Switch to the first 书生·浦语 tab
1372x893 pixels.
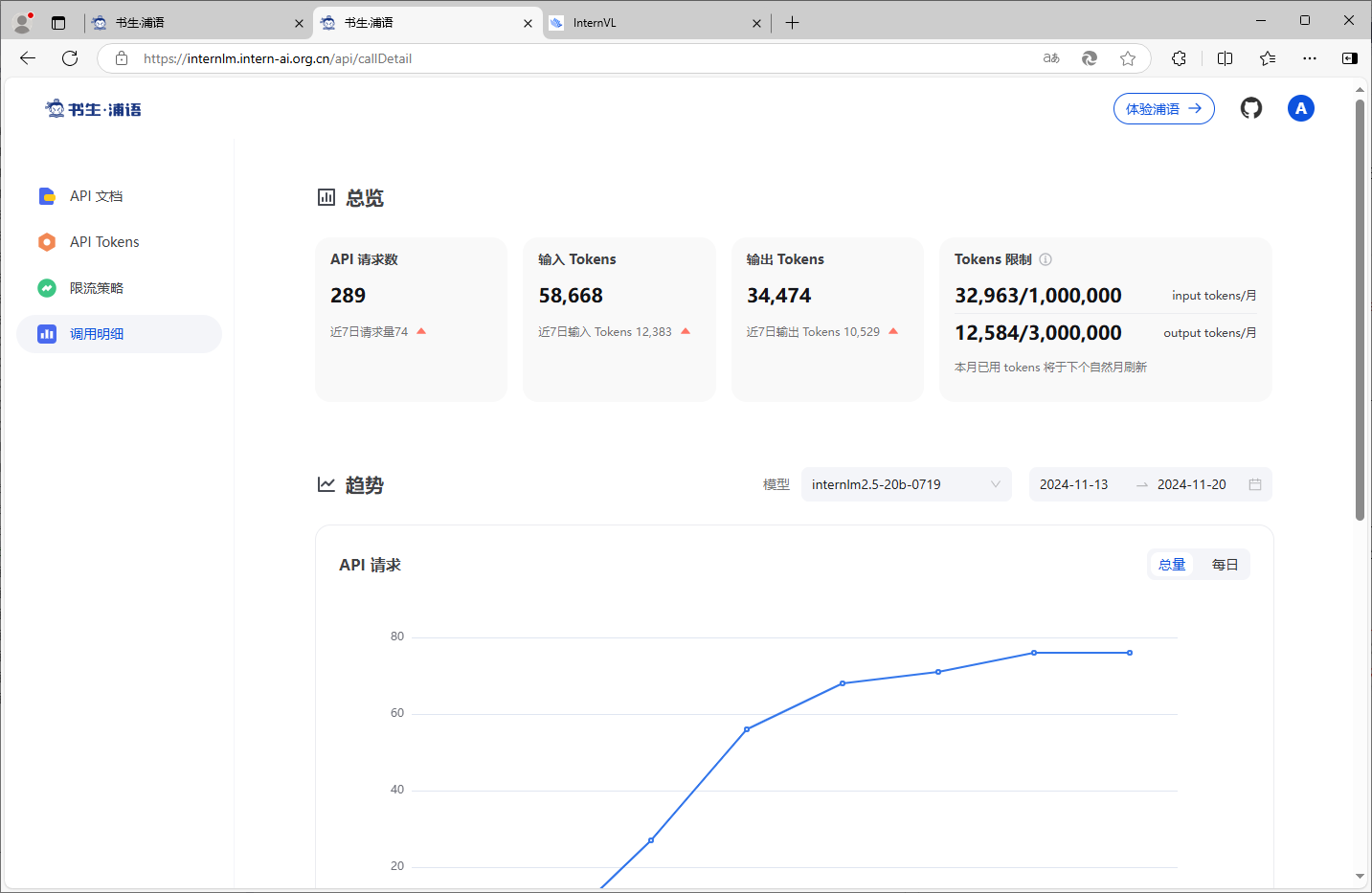(x=196, y=23)
